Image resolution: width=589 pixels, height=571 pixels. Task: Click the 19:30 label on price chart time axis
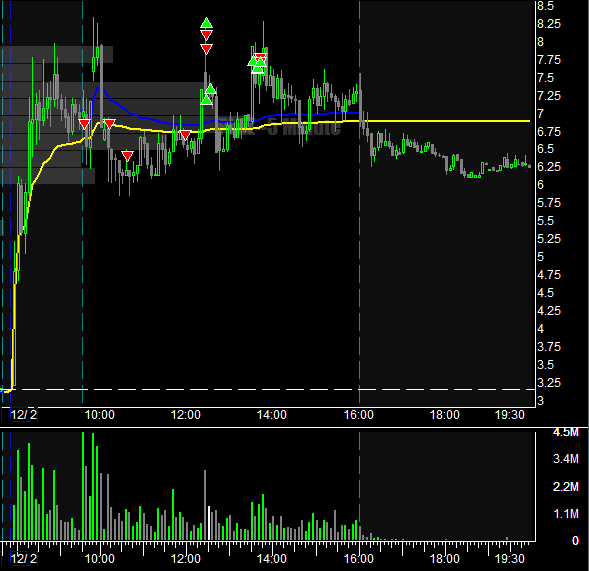pyautogui.click(x=510, y=415)
